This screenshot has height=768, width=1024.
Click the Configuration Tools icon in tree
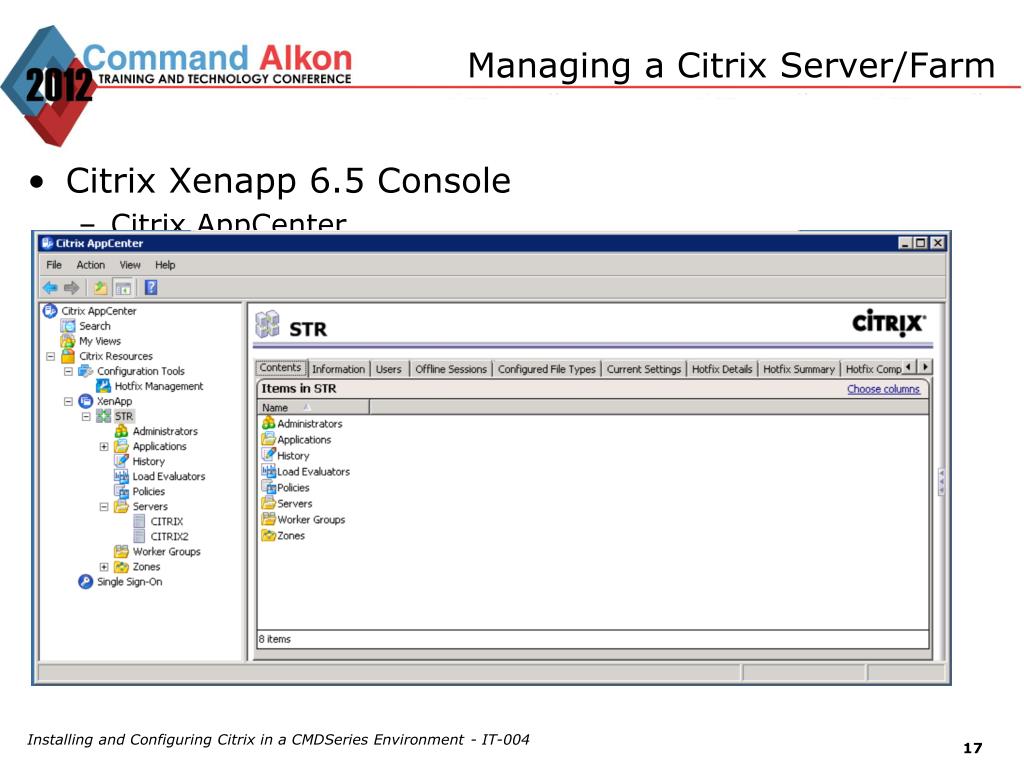[86, 371]
